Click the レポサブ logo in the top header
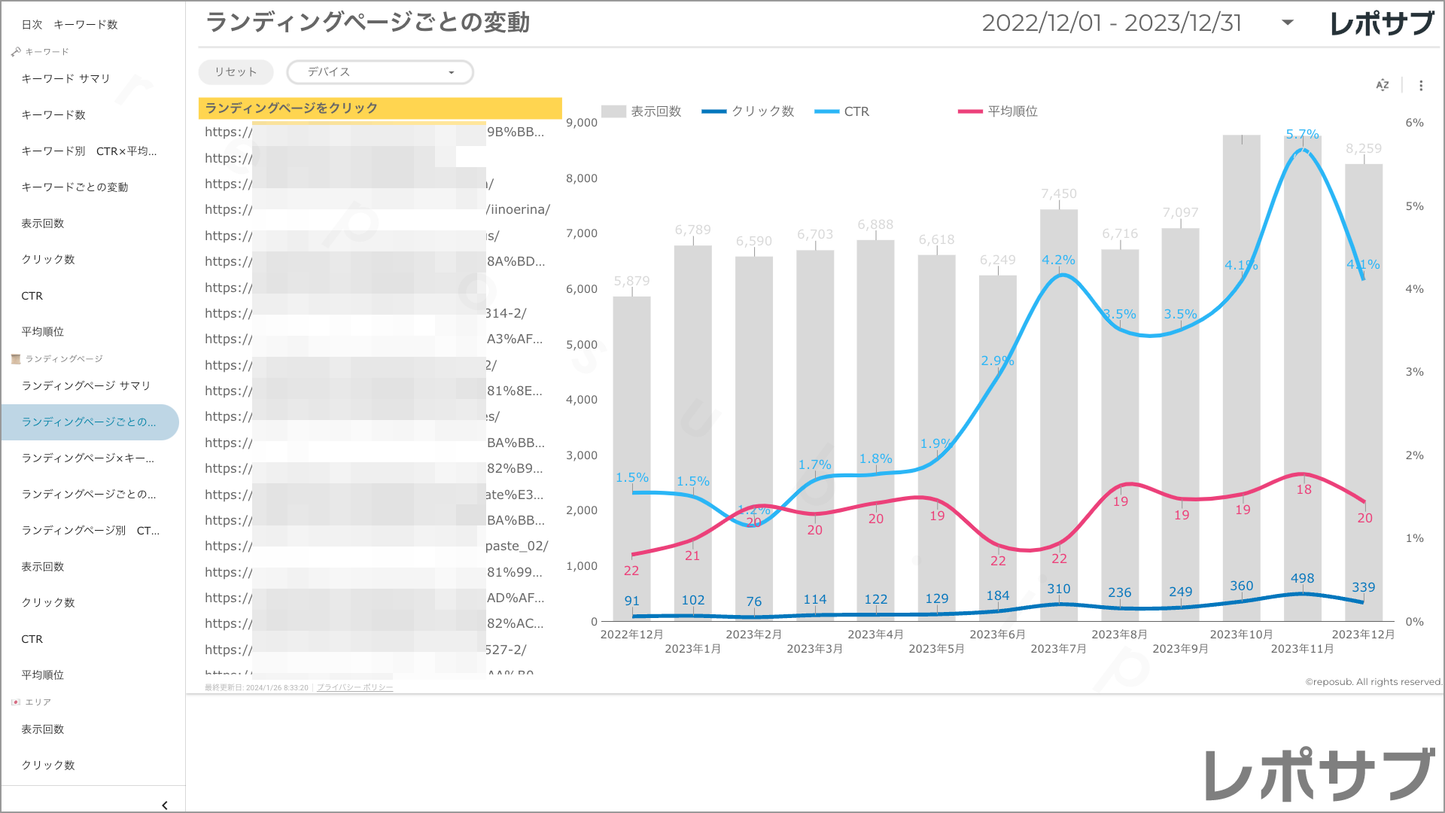 pos(1381,24)
